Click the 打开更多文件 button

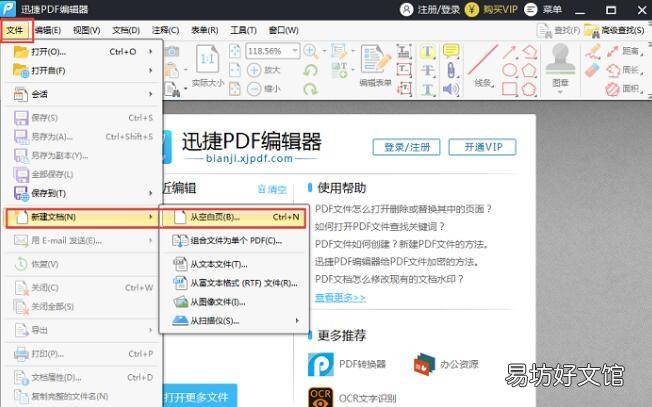[x=200, y=396]
